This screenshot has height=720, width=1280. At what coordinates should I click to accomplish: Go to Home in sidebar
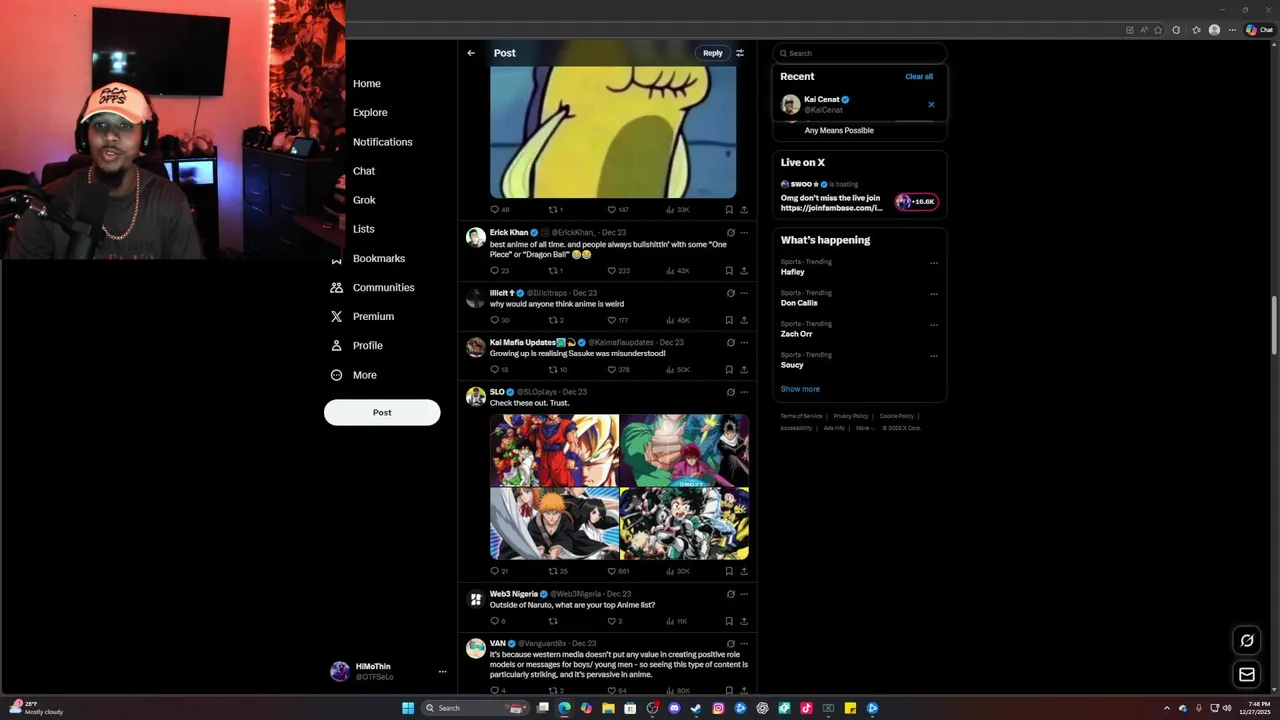(x=366, y=84)
